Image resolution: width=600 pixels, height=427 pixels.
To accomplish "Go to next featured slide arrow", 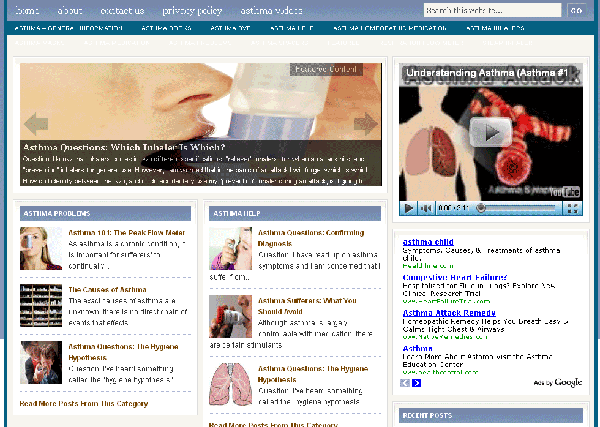I will click(x=366, y=124).
